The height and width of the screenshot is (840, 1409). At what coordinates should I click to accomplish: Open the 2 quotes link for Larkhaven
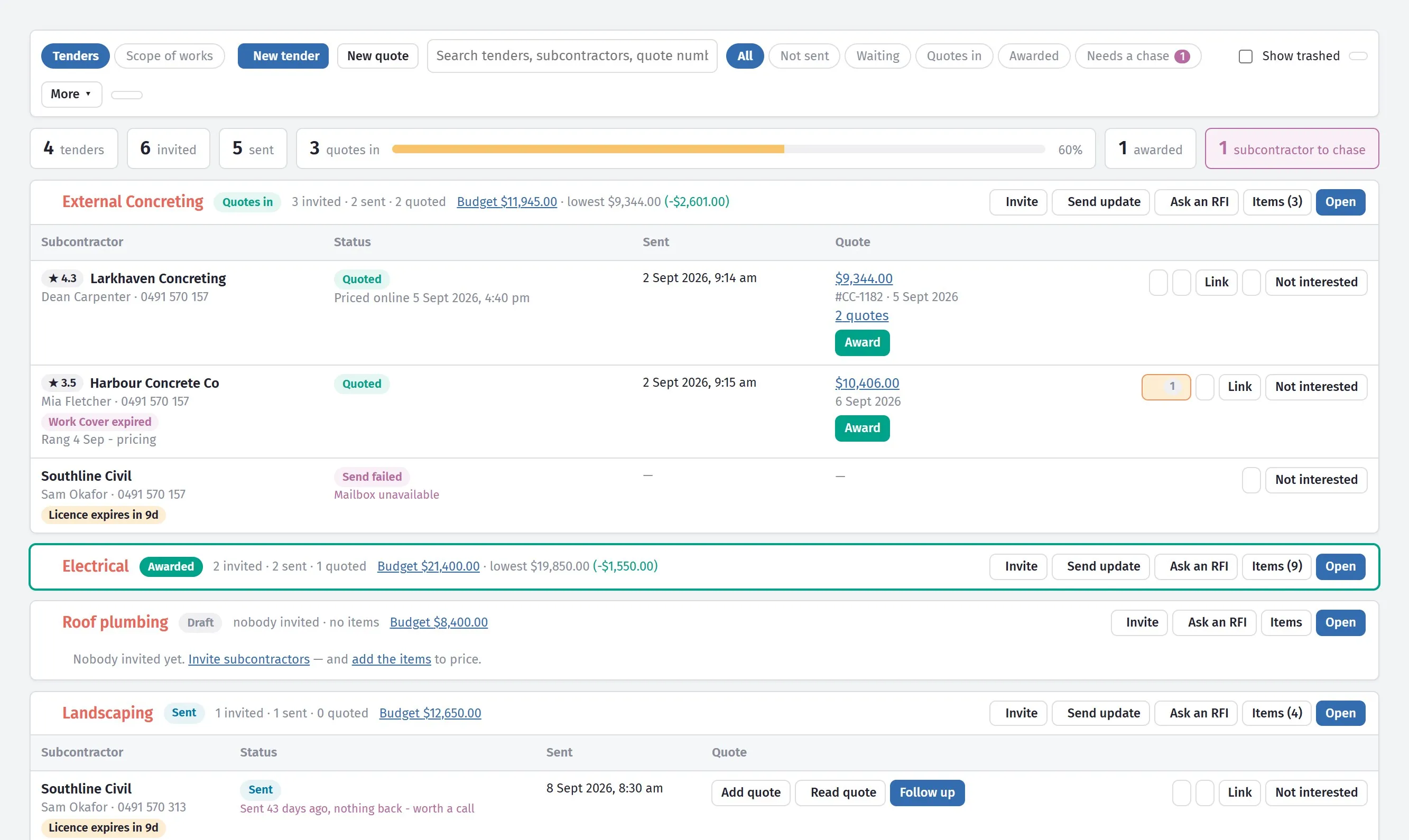click(x=861, y=316)
